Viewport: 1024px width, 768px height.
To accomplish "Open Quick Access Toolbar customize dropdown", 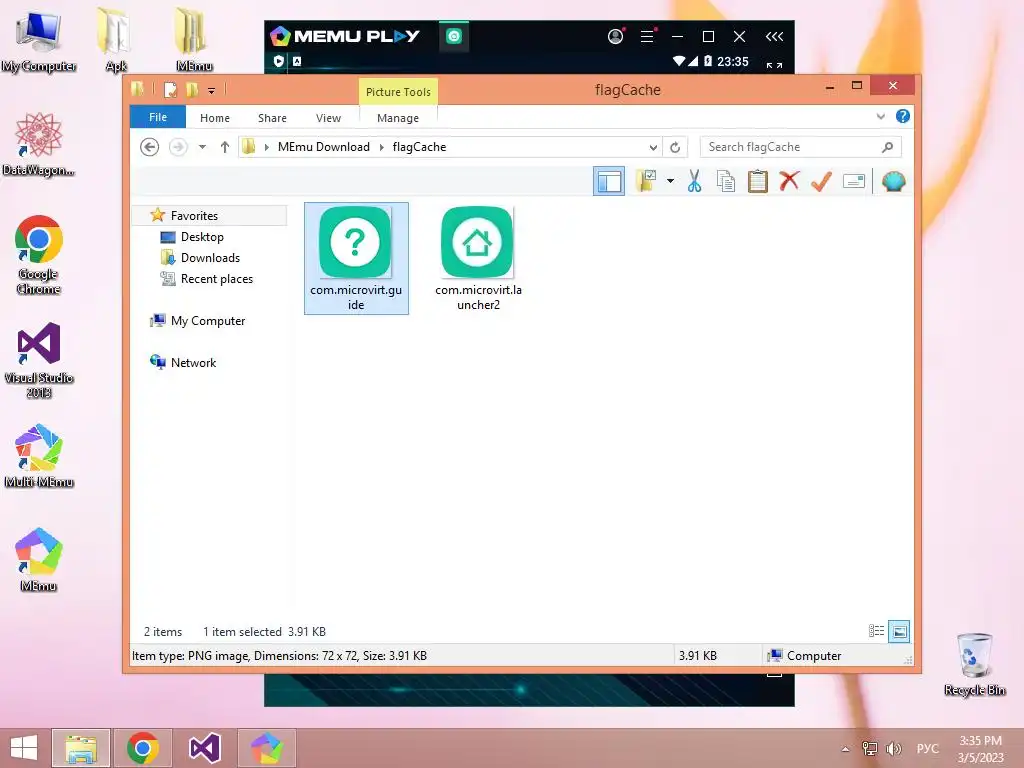I will [x=211, y=91].
